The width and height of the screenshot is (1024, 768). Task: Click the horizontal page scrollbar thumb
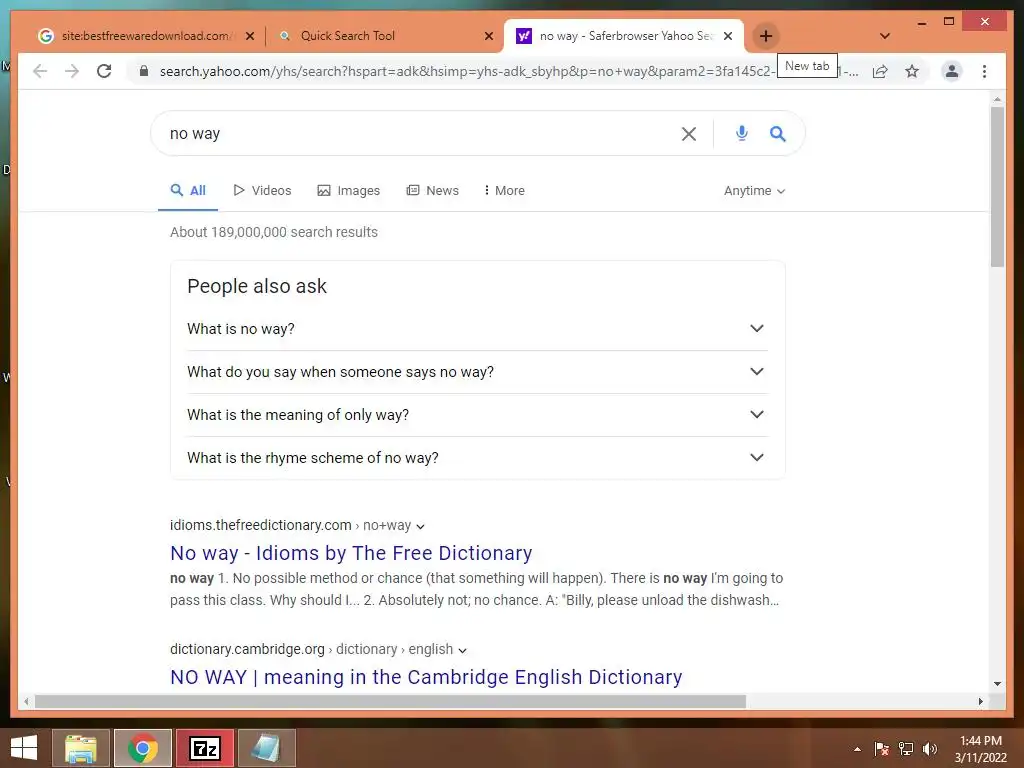pos(390,701)
